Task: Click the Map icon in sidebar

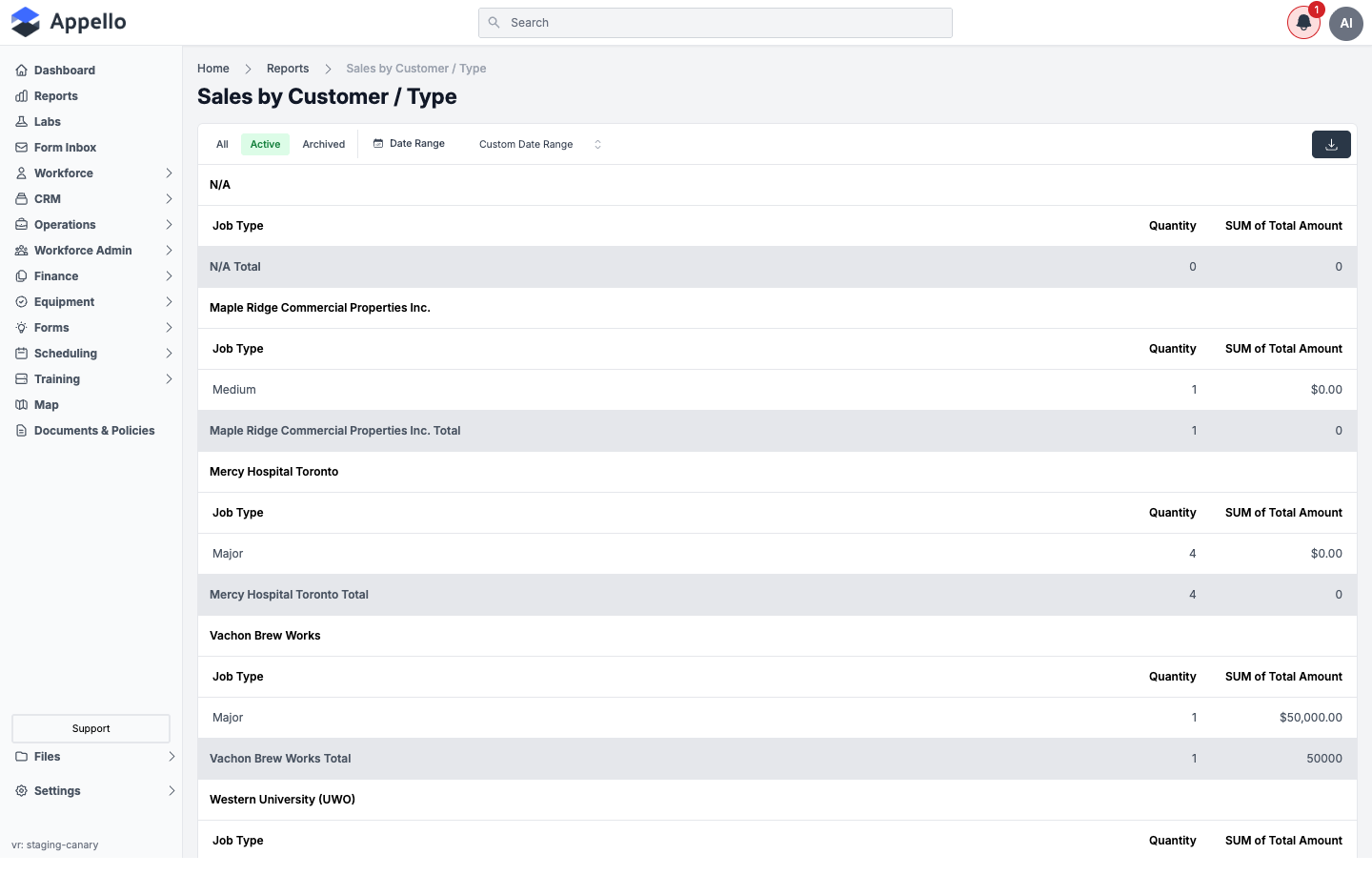Action: pos(21,405)
